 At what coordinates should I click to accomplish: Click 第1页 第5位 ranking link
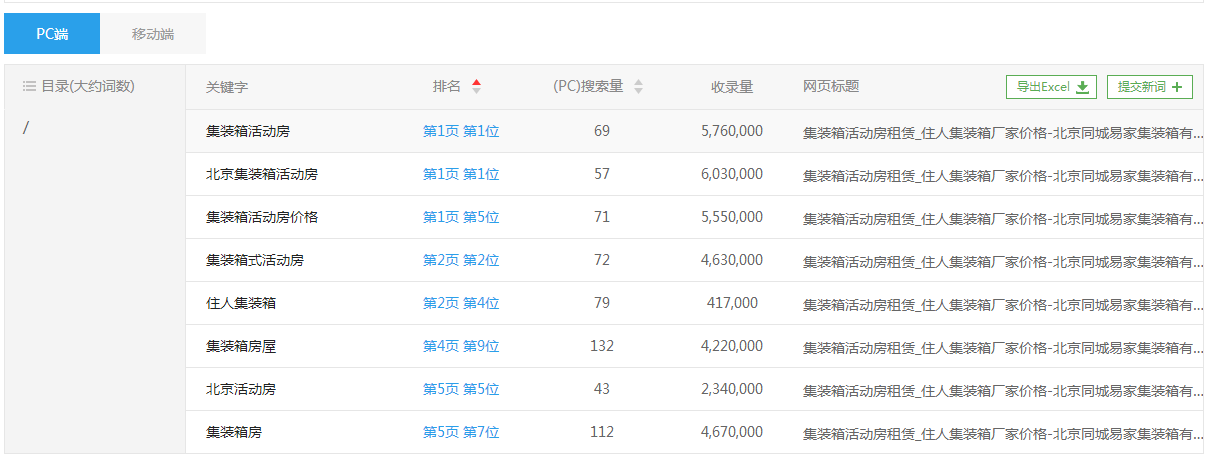click(x=460, y=217)
